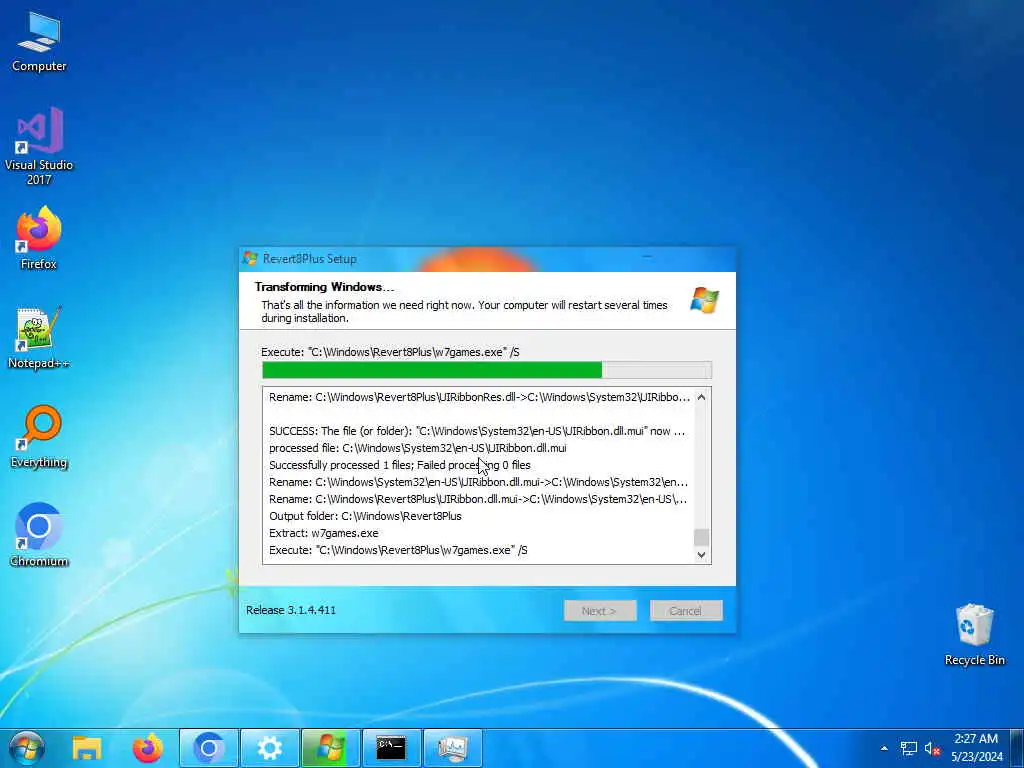Select the Notepad++ desktop shortcut

(39, 338)
